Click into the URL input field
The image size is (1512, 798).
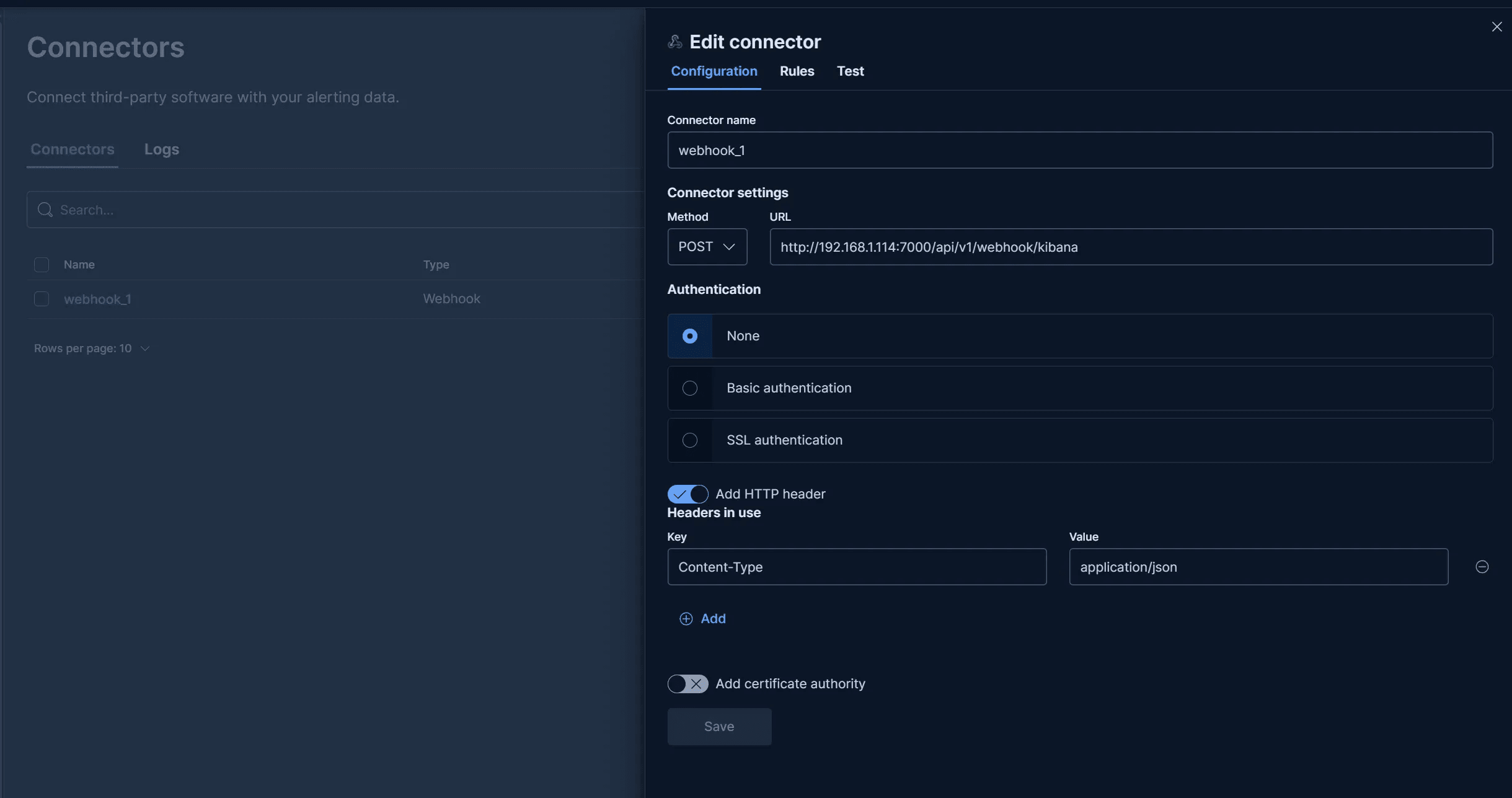coord(1131,247)
